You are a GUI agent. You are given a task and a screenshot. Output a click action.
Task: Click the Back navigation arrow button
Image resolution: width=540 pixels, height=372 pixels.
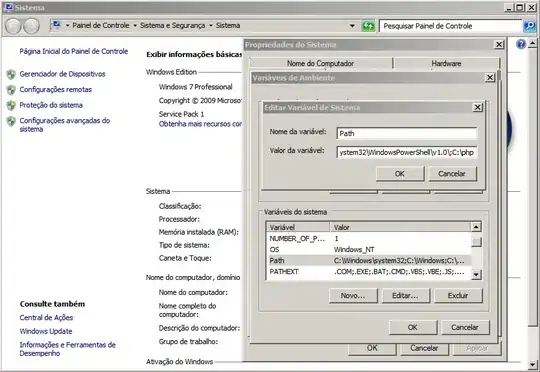point(13,26)
